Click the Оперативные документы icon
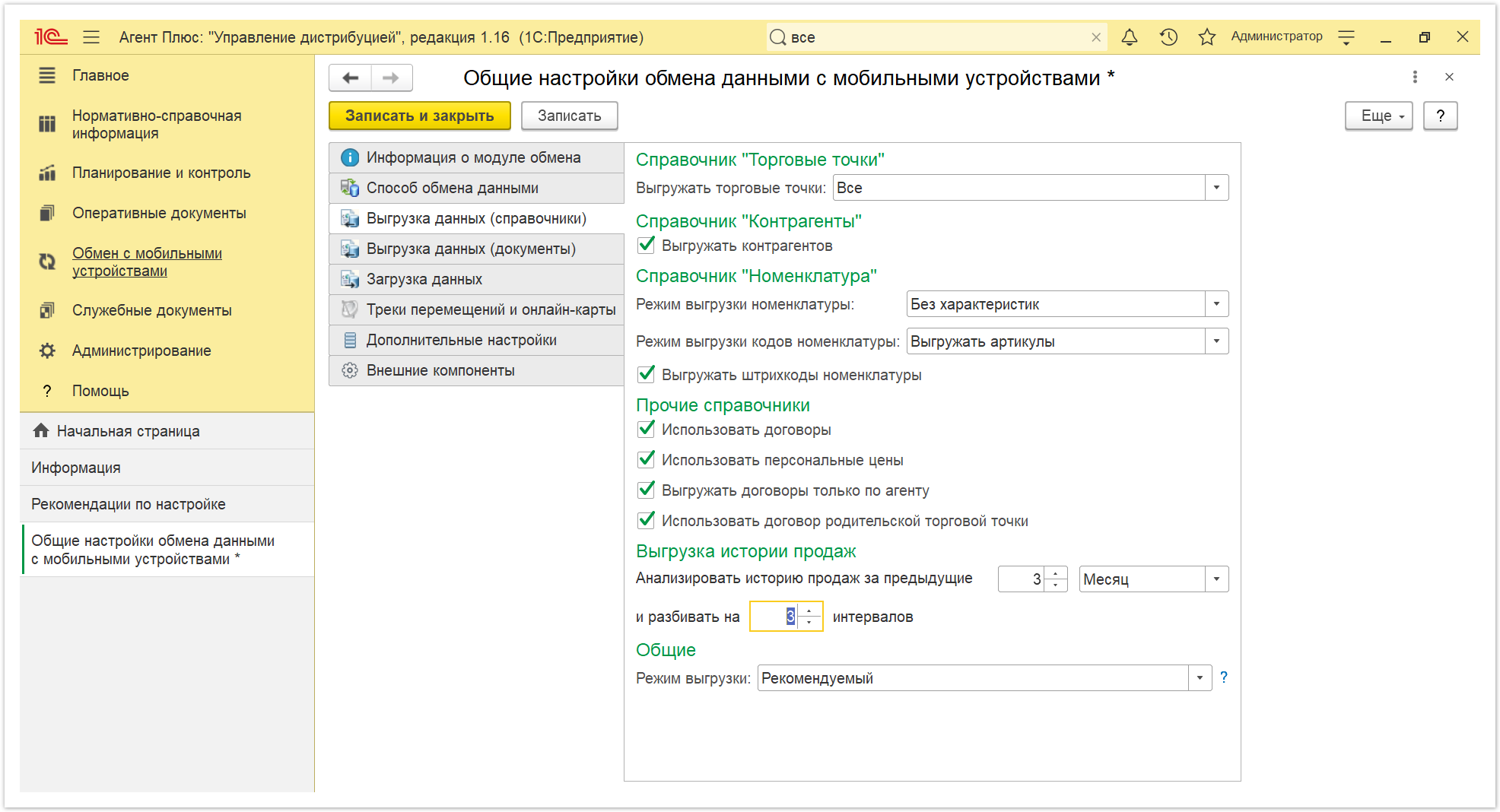Screen dimensions: 1500x812 click(47, 213)
